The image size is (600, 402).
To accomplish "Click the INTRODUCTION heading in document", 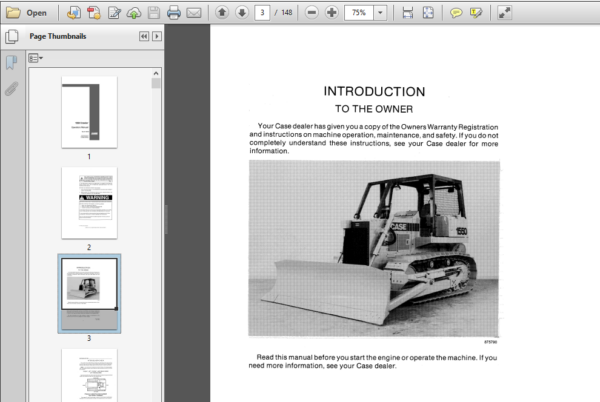I will pos(374,91).
